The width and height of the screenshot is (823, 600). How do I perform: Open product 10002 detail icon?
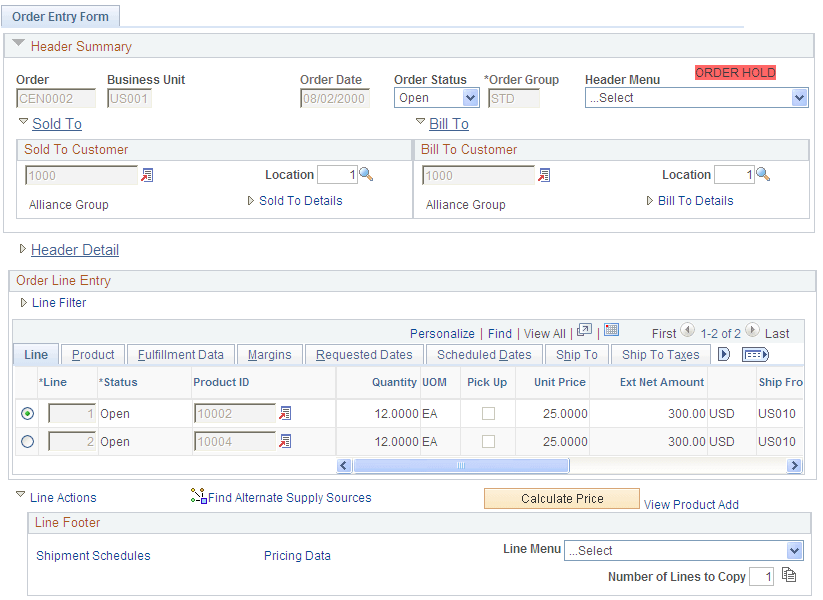(x=285, y=413)
